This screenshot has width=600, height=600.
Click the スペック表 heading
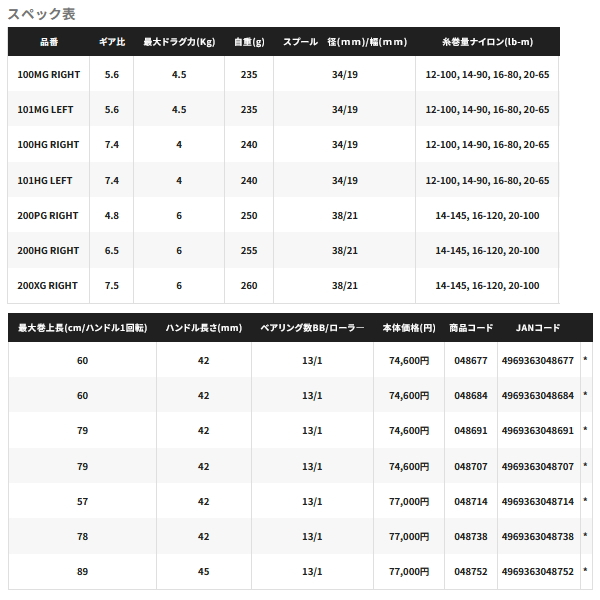(41, 14)
